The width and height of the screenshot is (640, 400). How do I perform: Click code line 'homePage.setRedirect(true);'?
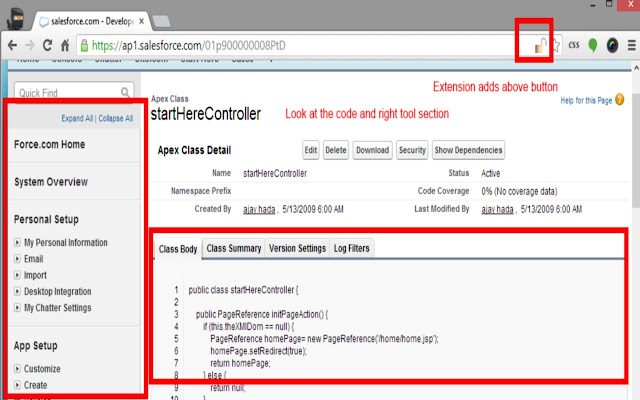pos(258,351)
